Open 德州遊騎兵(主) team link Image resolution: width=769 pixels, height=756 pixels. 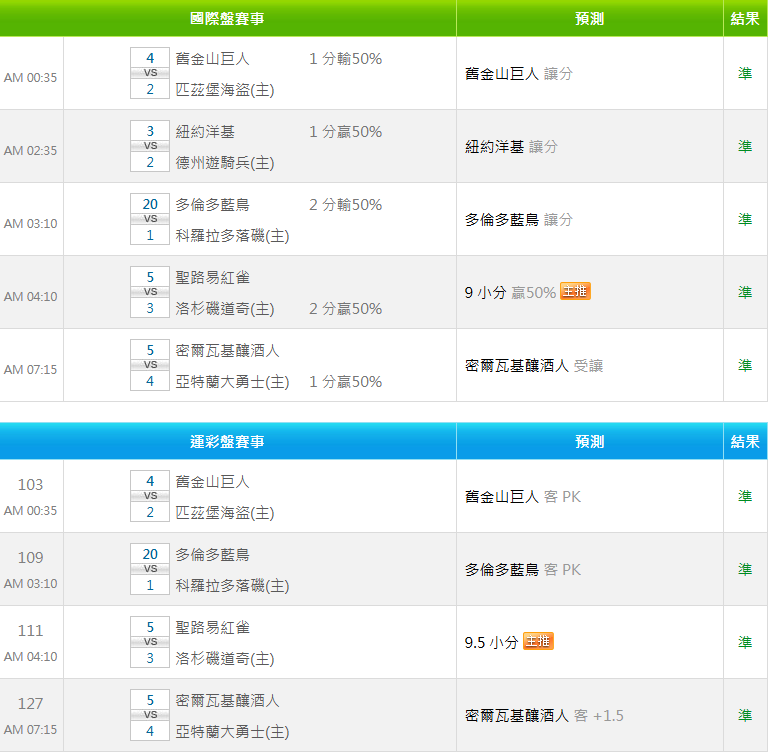[225, 162]
